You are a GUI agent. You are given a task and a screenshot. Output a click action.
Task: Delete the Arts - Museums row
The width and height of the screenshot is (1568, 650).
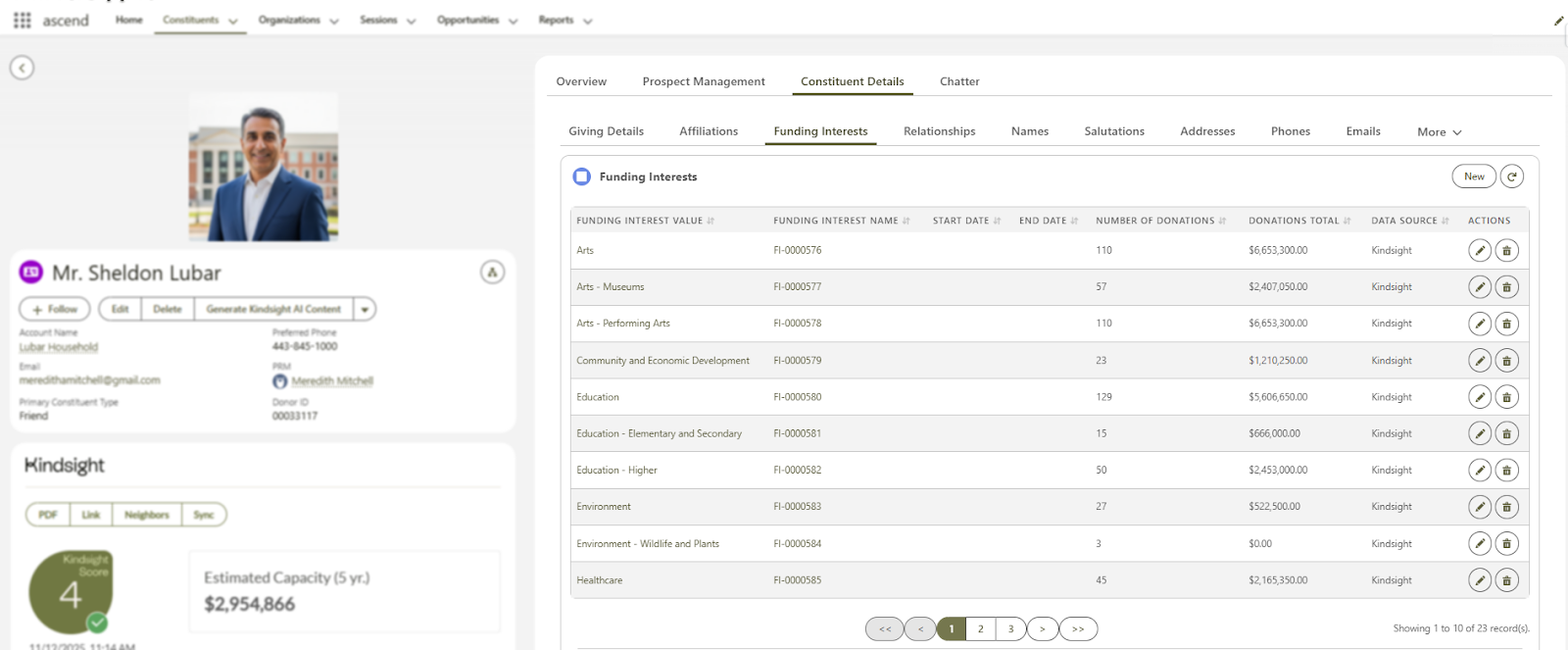tap(1507, 287)
